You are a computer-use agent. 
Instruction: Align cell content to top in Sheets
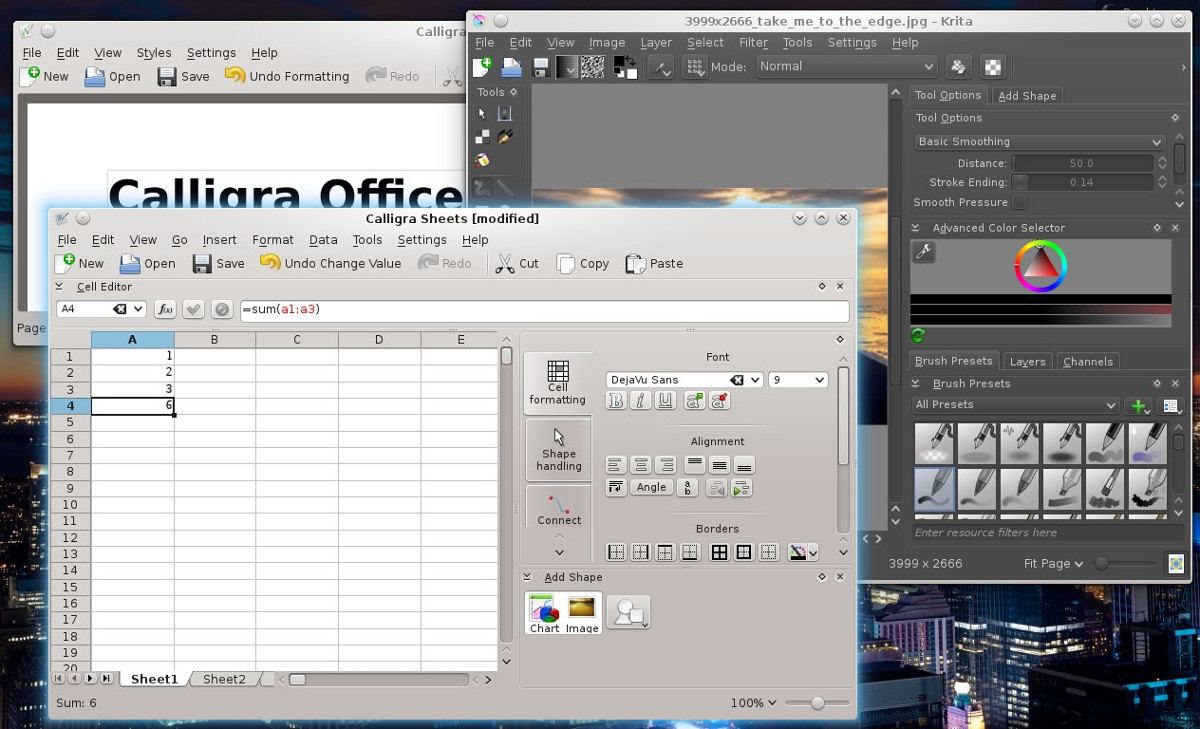pyautogui.click(x=694, y=465)
